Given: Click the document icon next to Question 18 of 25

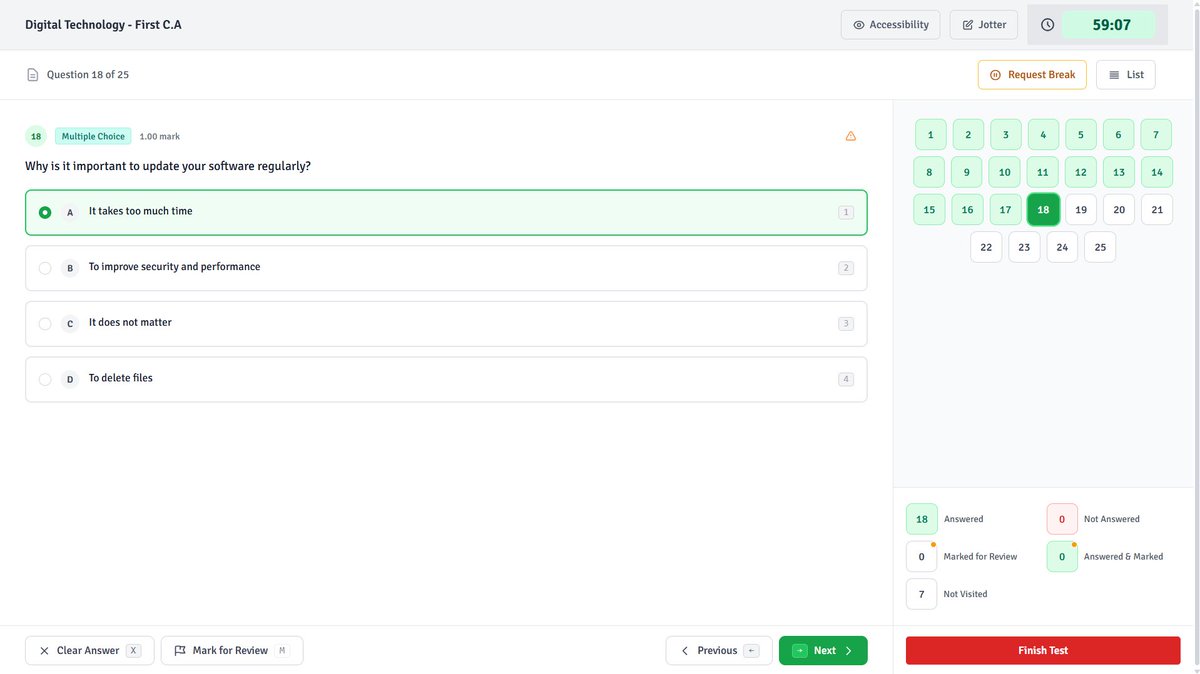Looking at the screenshot, I should [33, 75].
